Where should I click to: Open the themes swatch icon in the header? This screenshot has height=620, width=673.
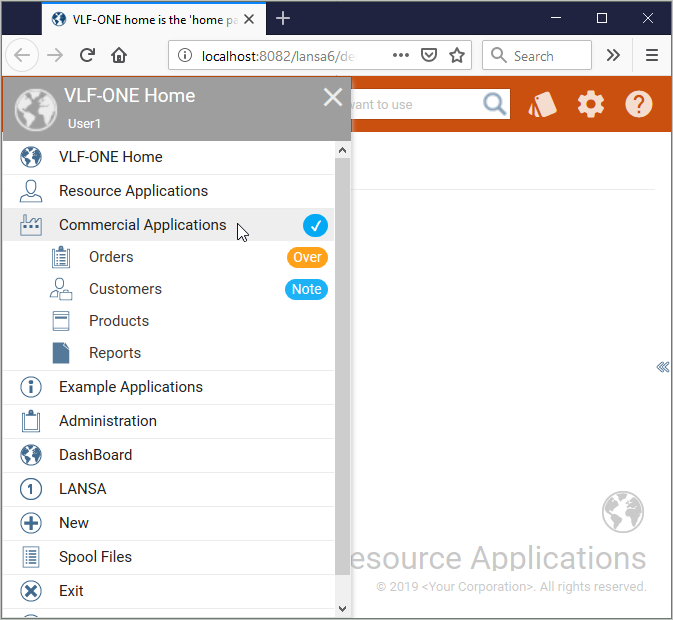(x=542, y=105)
